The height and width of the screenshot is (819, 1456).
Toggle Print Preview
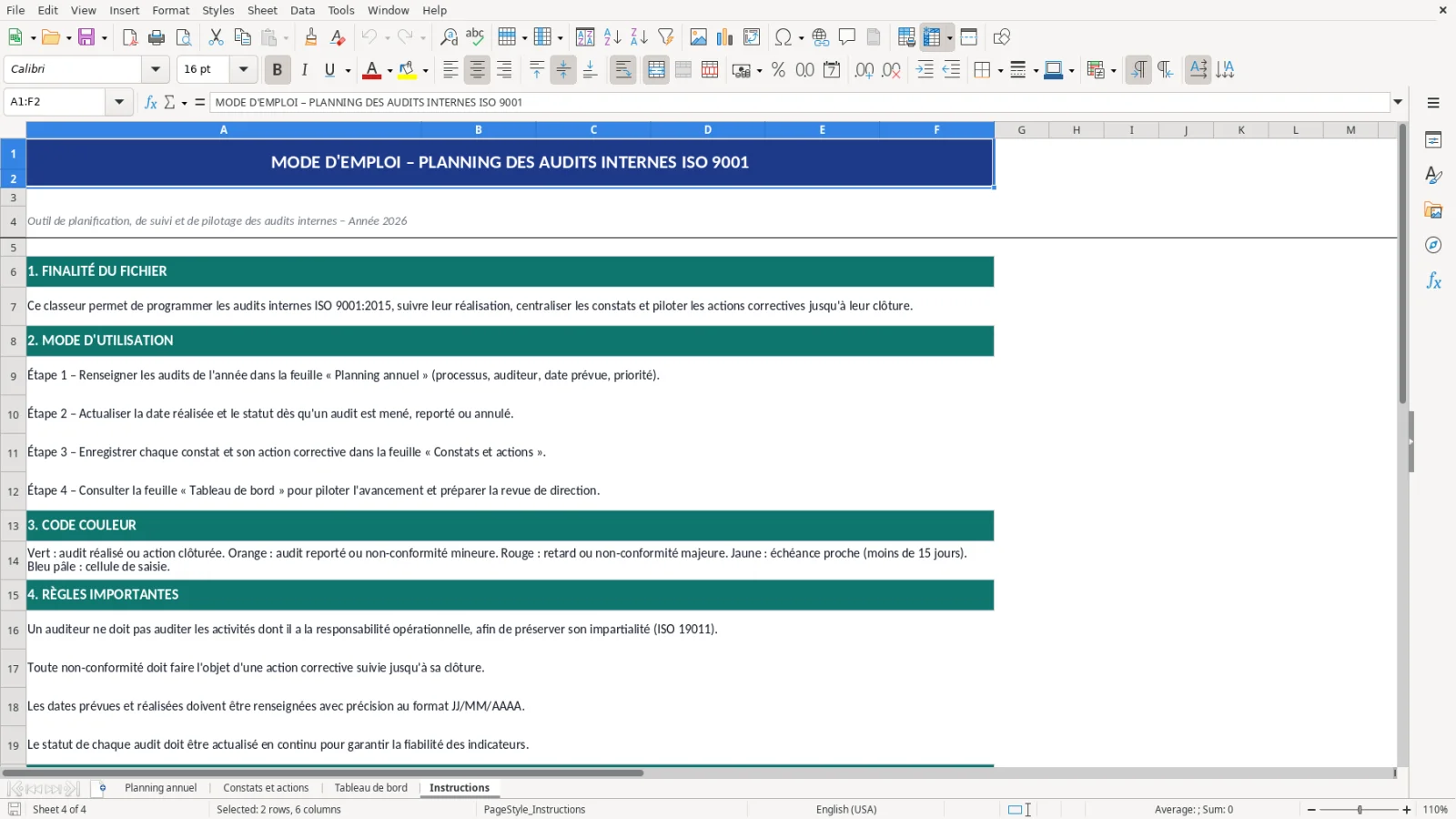[184, 37]
